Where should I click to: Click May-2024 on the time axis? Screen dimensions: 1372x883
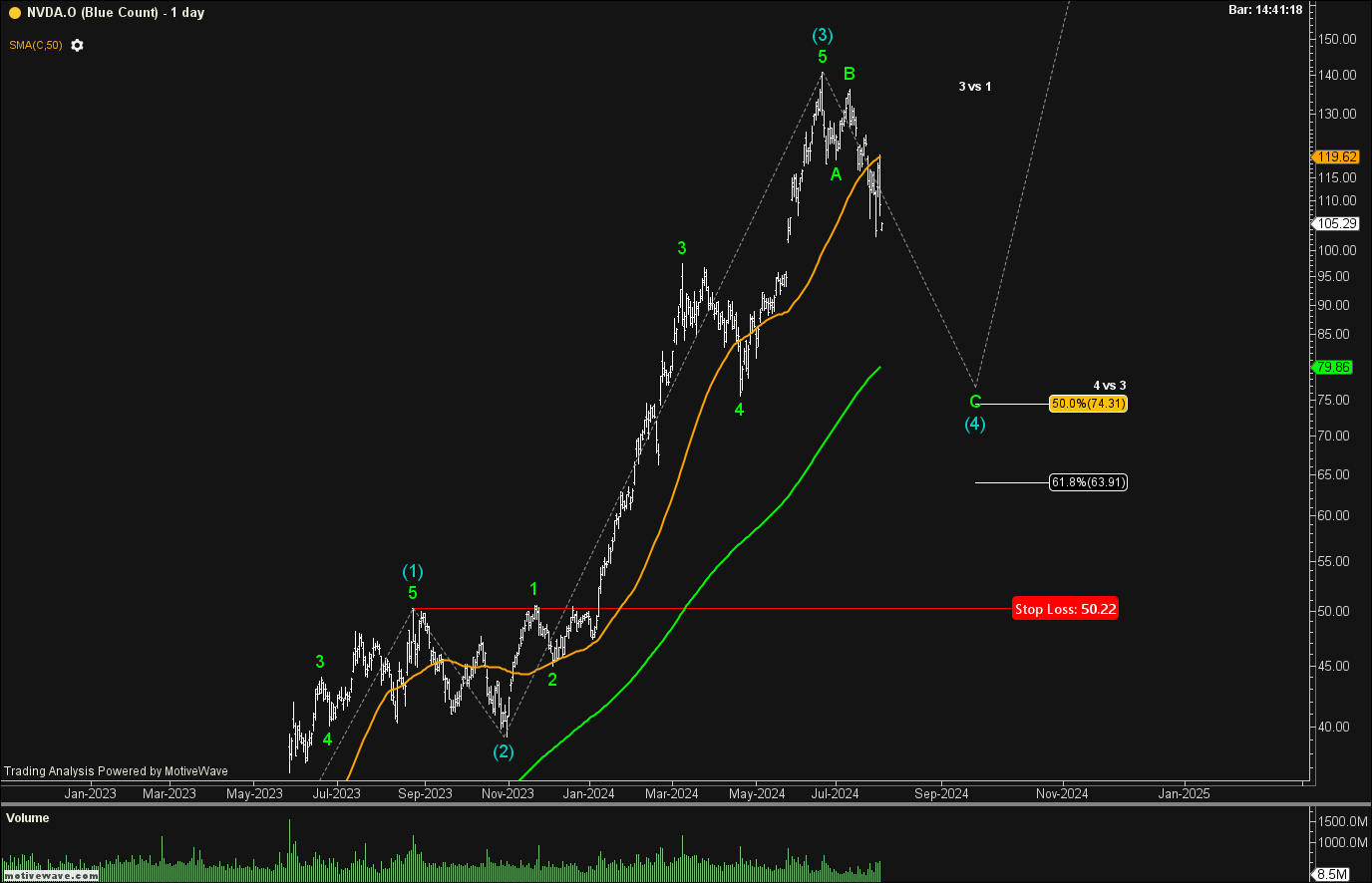click(x=758, y=794)
